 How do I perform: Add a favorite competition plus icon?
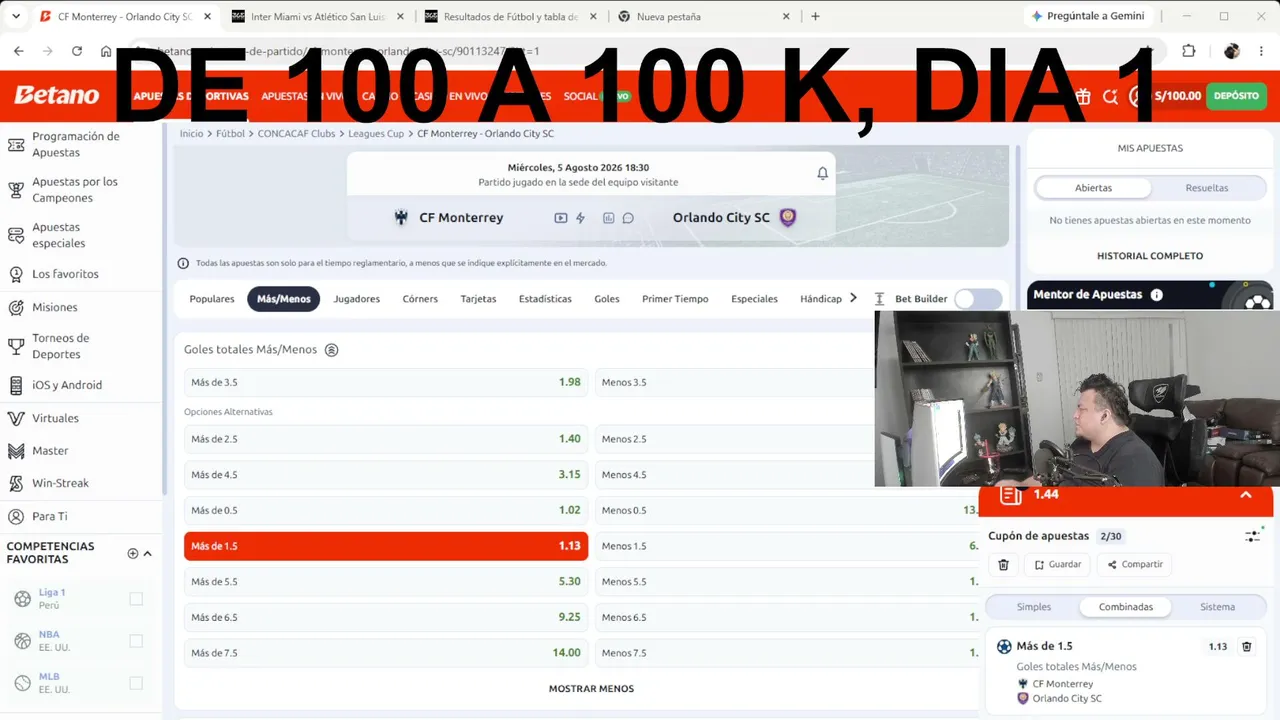(133, 554)
